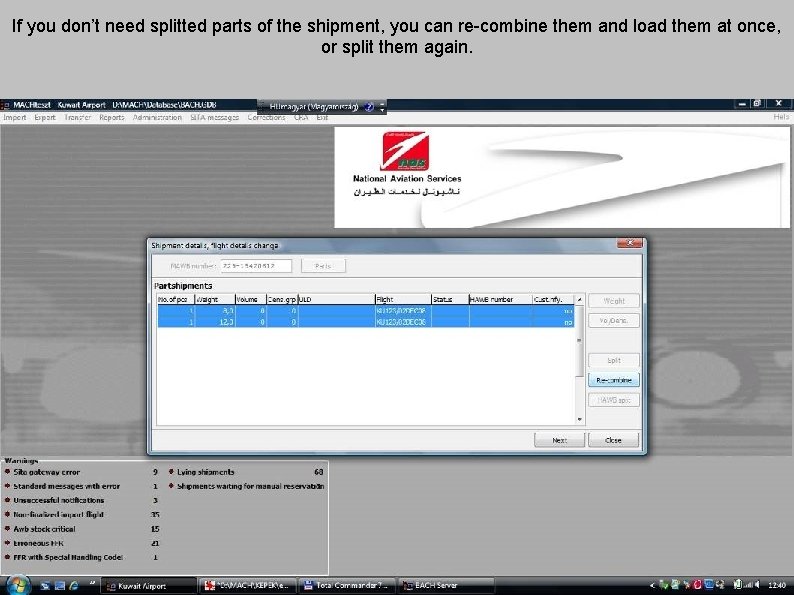Click the Erroneous FFR warning
This screenshot has width=794, height=595.
point(38,543)
